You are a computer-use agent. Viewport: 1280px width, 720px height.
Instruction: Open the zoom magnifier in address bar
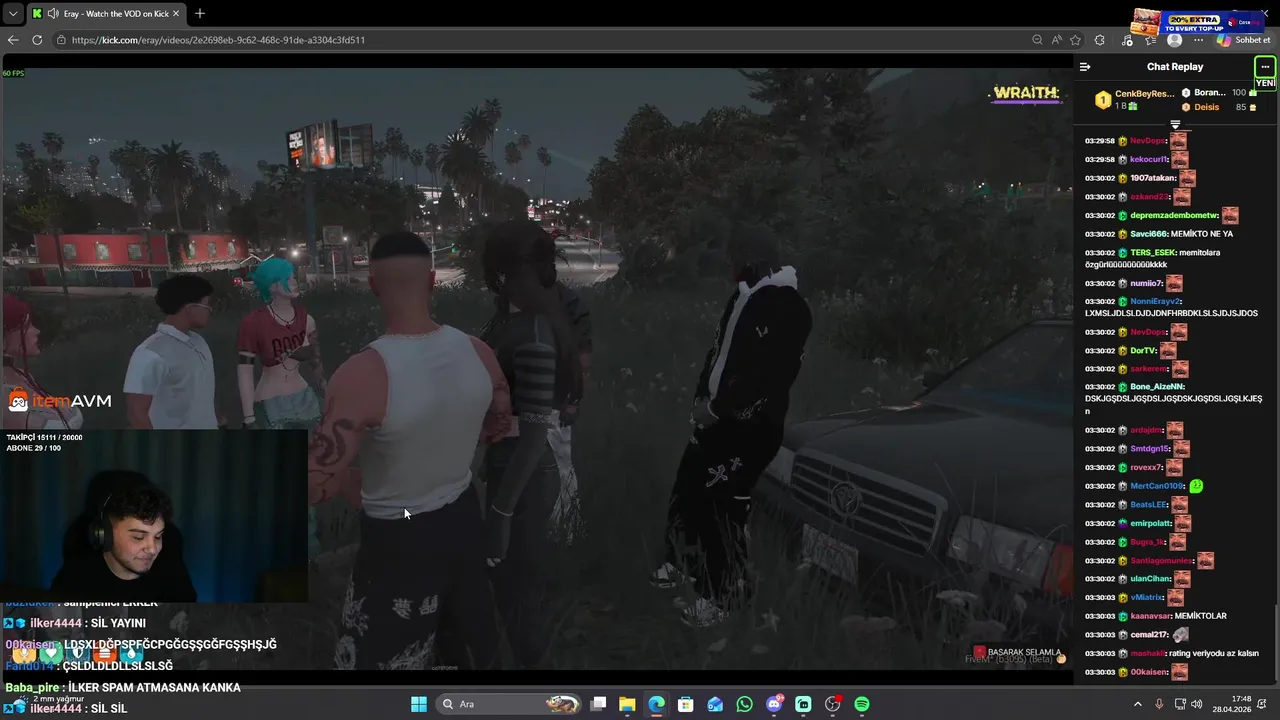(x=1037, y=40)
